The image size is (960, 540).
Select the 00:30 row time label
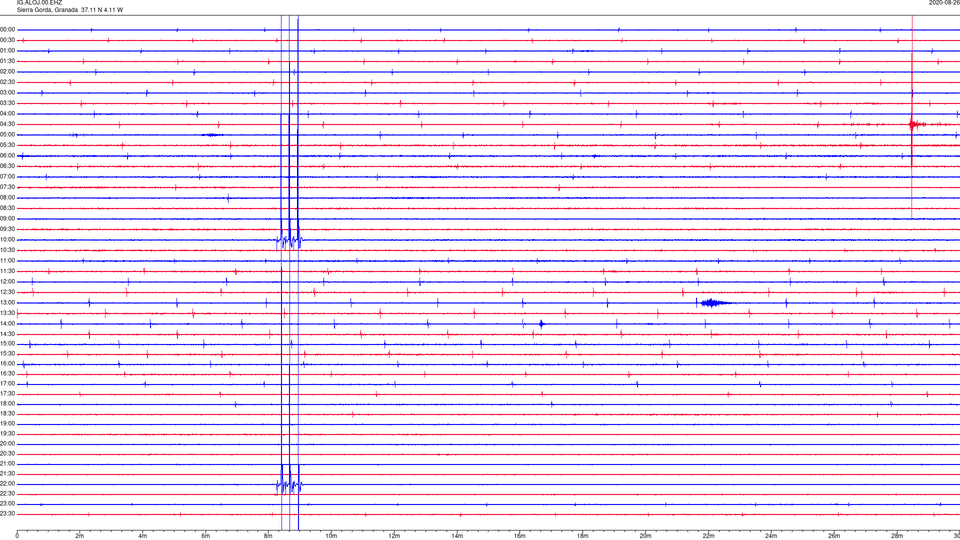coord(7,40)
